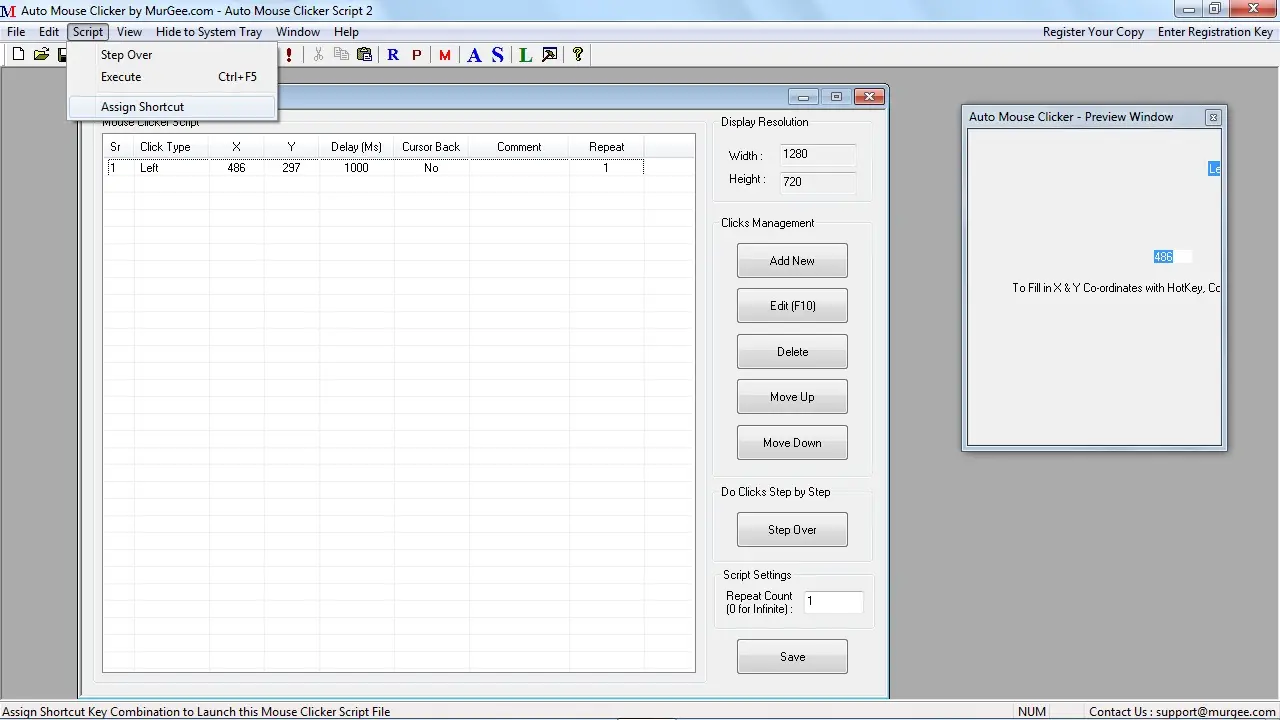Click the red M toolbar icon
This screenshot has width=1280, height=720.
pos(445,55)
